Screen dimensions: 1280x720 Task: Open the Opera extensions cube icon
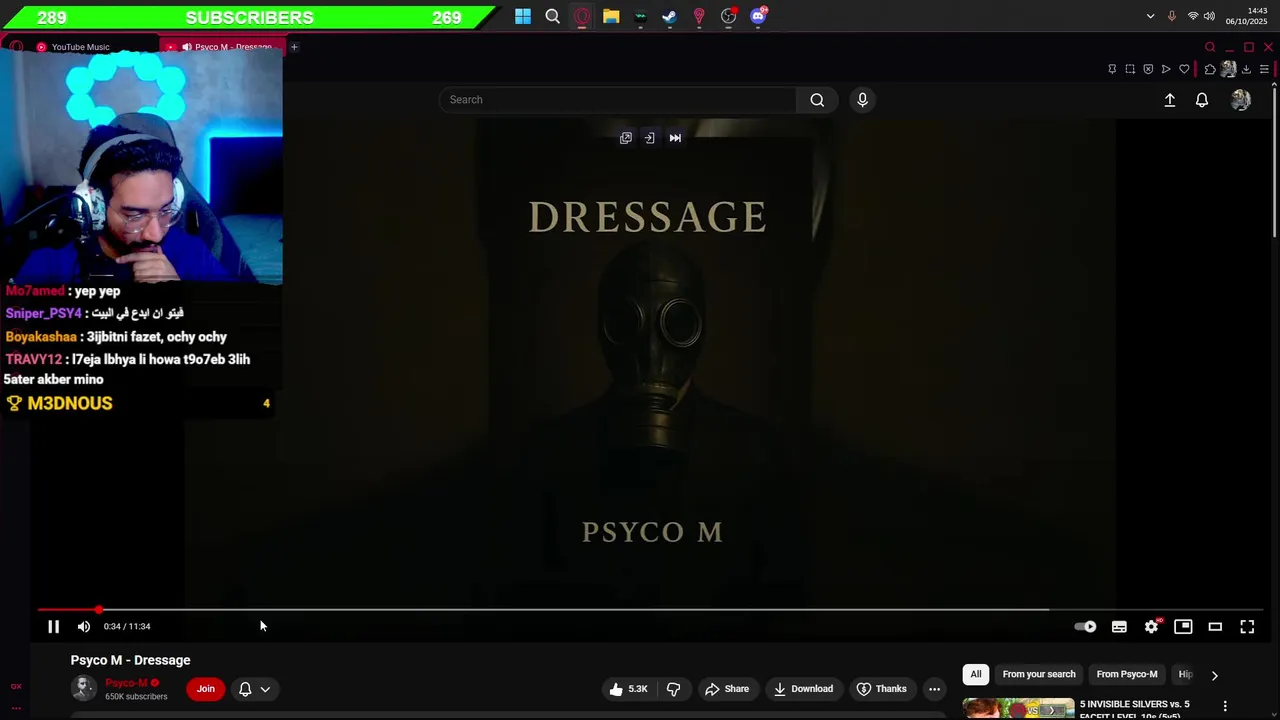[x=1210, y=69]
